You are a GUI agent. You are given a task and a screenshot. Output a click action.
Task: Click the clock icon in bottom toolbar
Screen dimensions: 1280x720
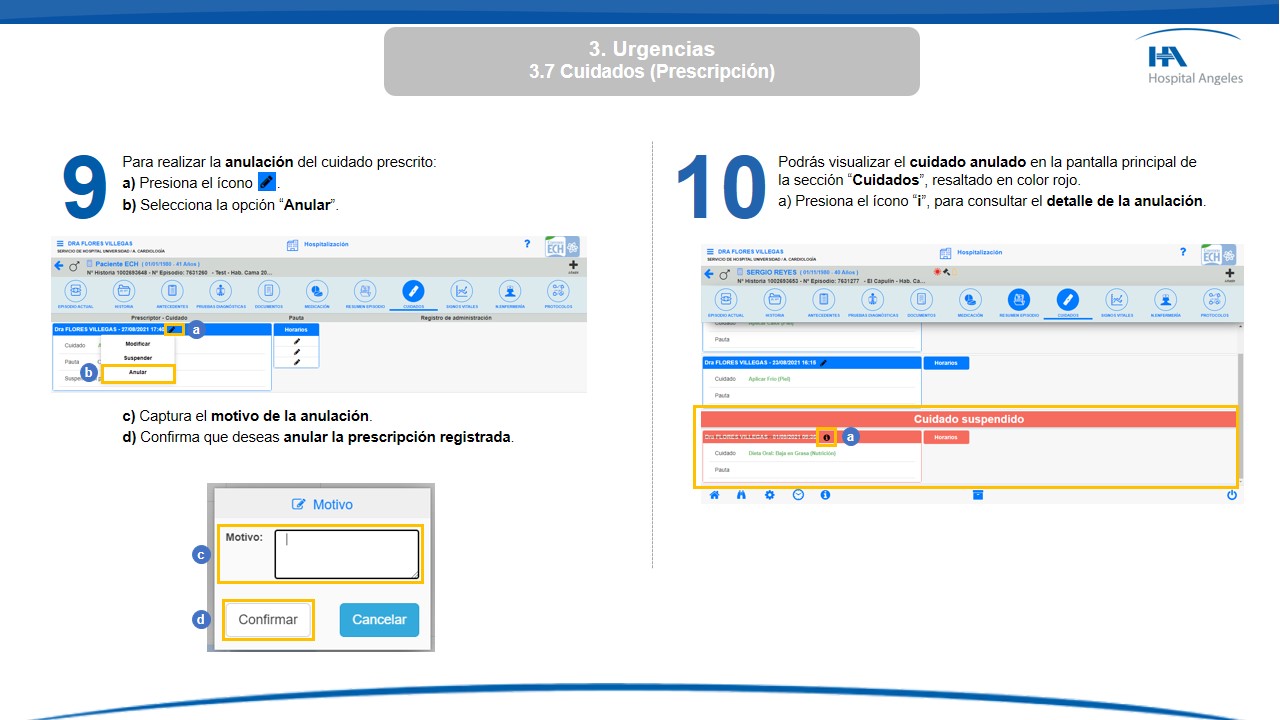[797, 495]
